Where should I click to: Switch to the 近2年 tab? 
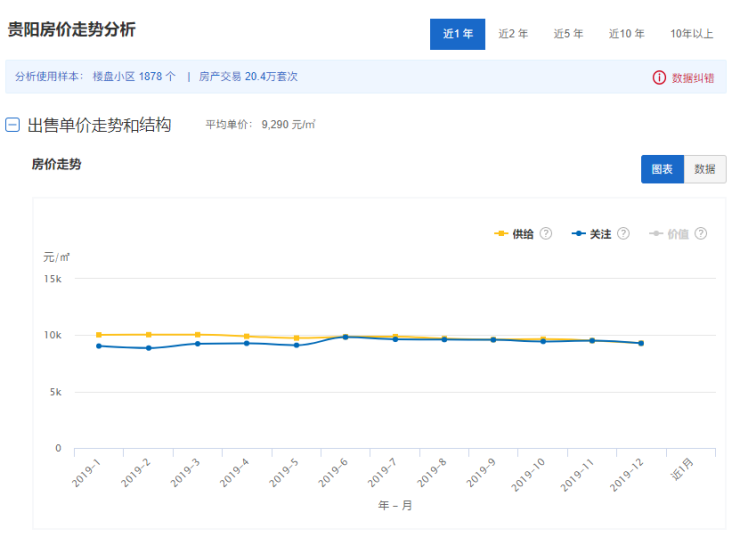coord(513,34)
